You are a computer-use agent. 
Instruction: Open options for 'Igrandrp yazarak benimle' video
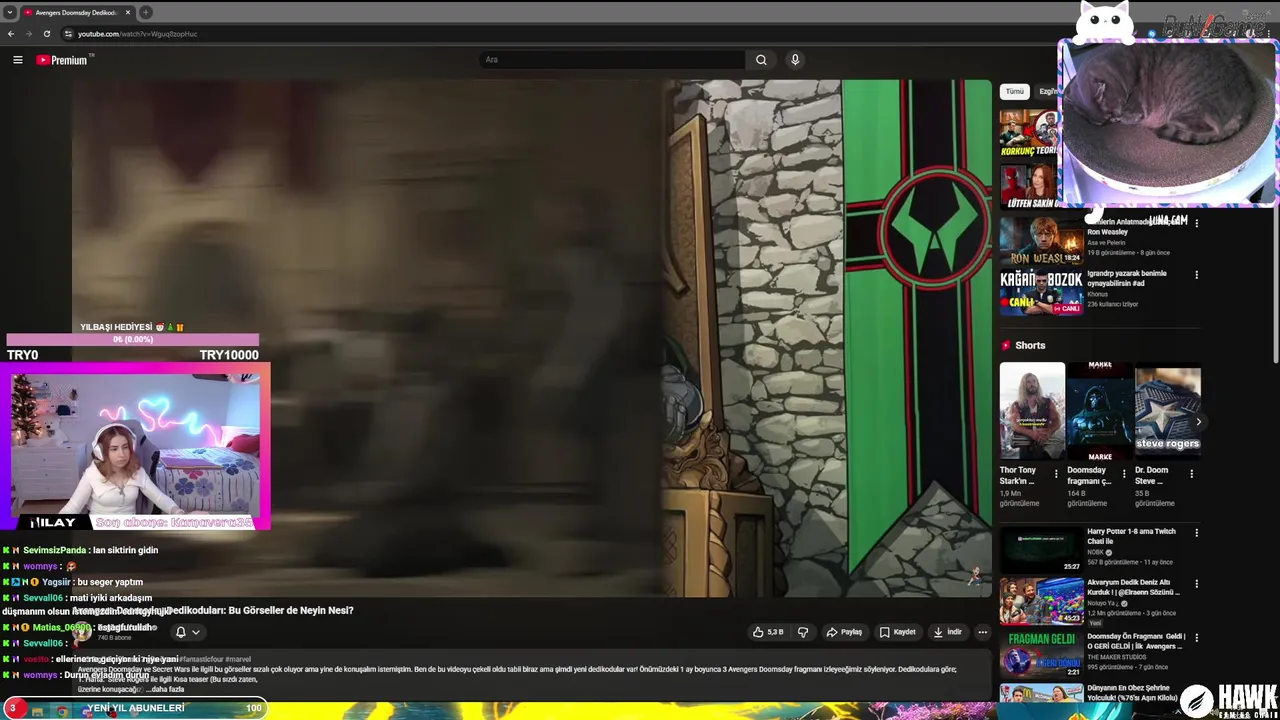[1196, 275]
